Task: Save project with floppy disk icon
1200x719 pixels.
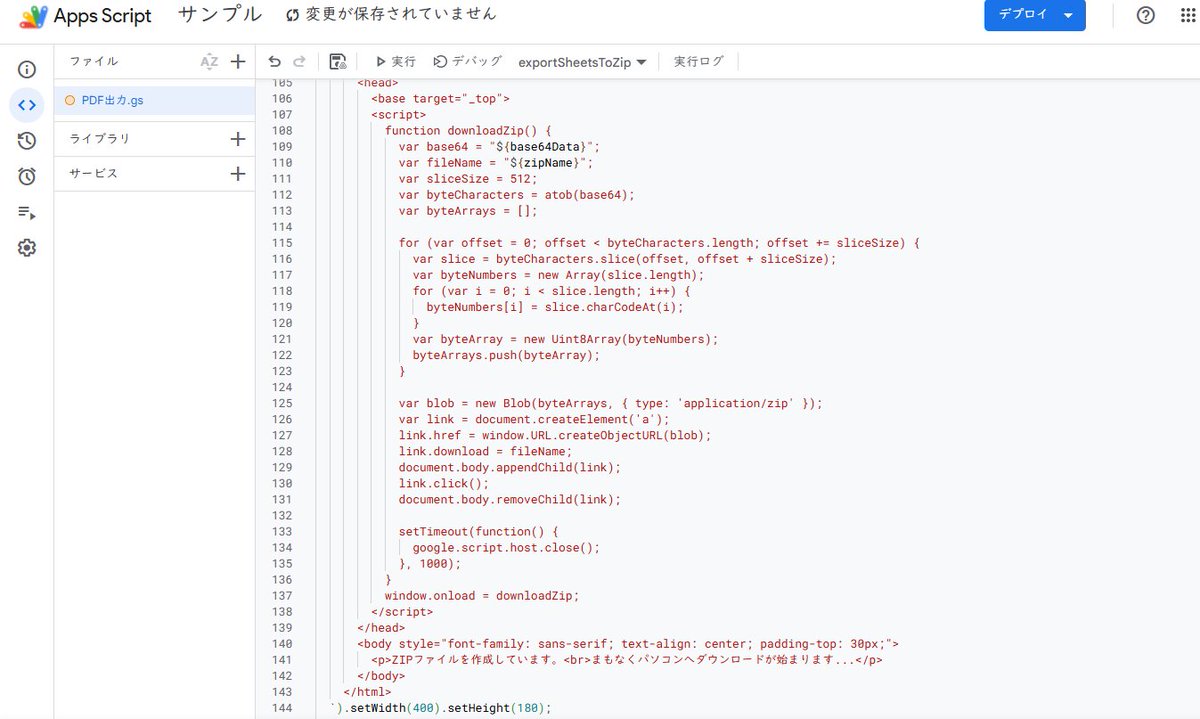Action: pyautogui.click(x=338, y=62)
